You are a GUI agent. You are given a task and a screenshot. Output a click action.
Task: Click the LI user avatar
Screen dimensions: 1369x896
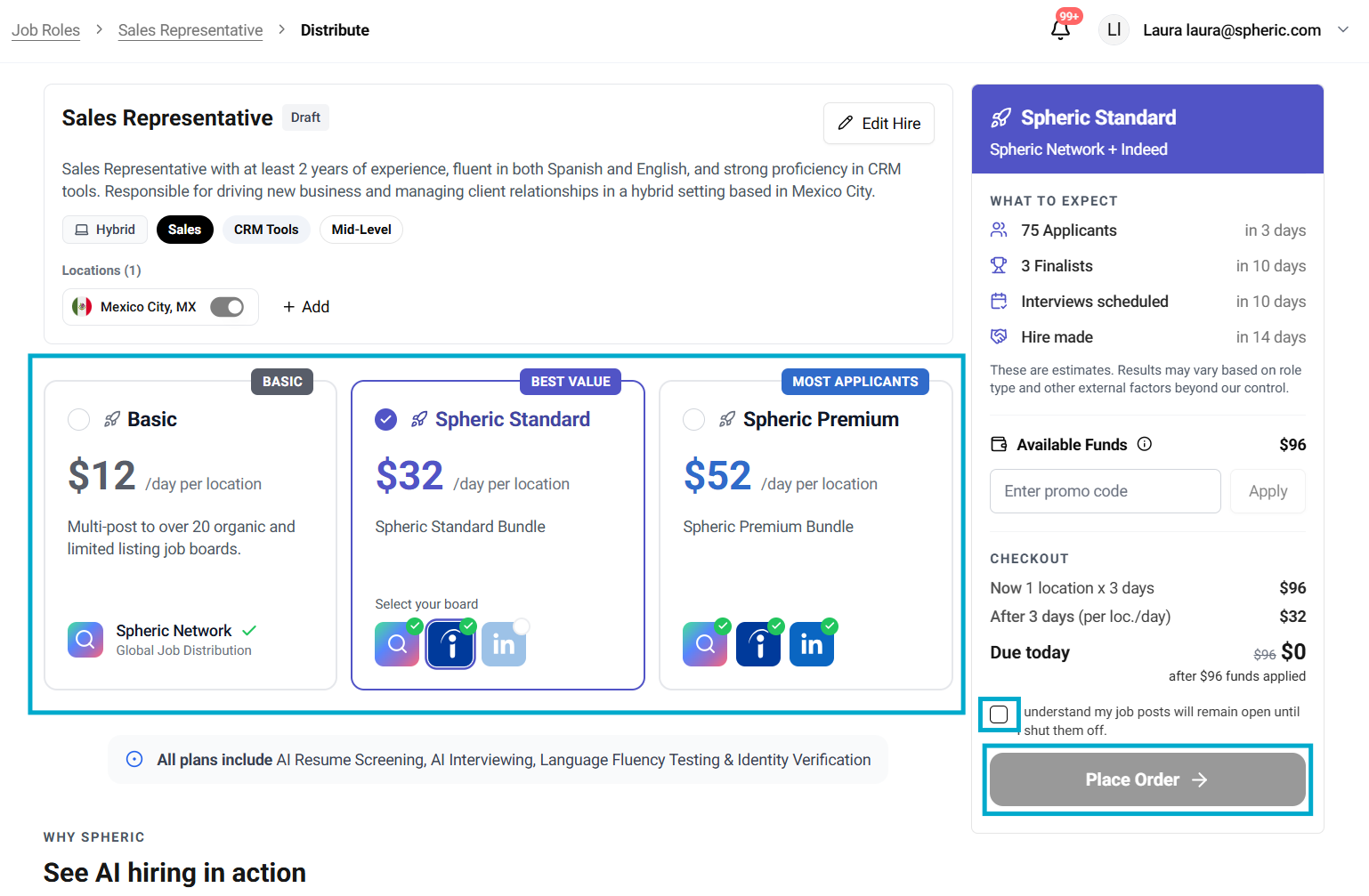pyautogui.click(x=1114, y=30)
